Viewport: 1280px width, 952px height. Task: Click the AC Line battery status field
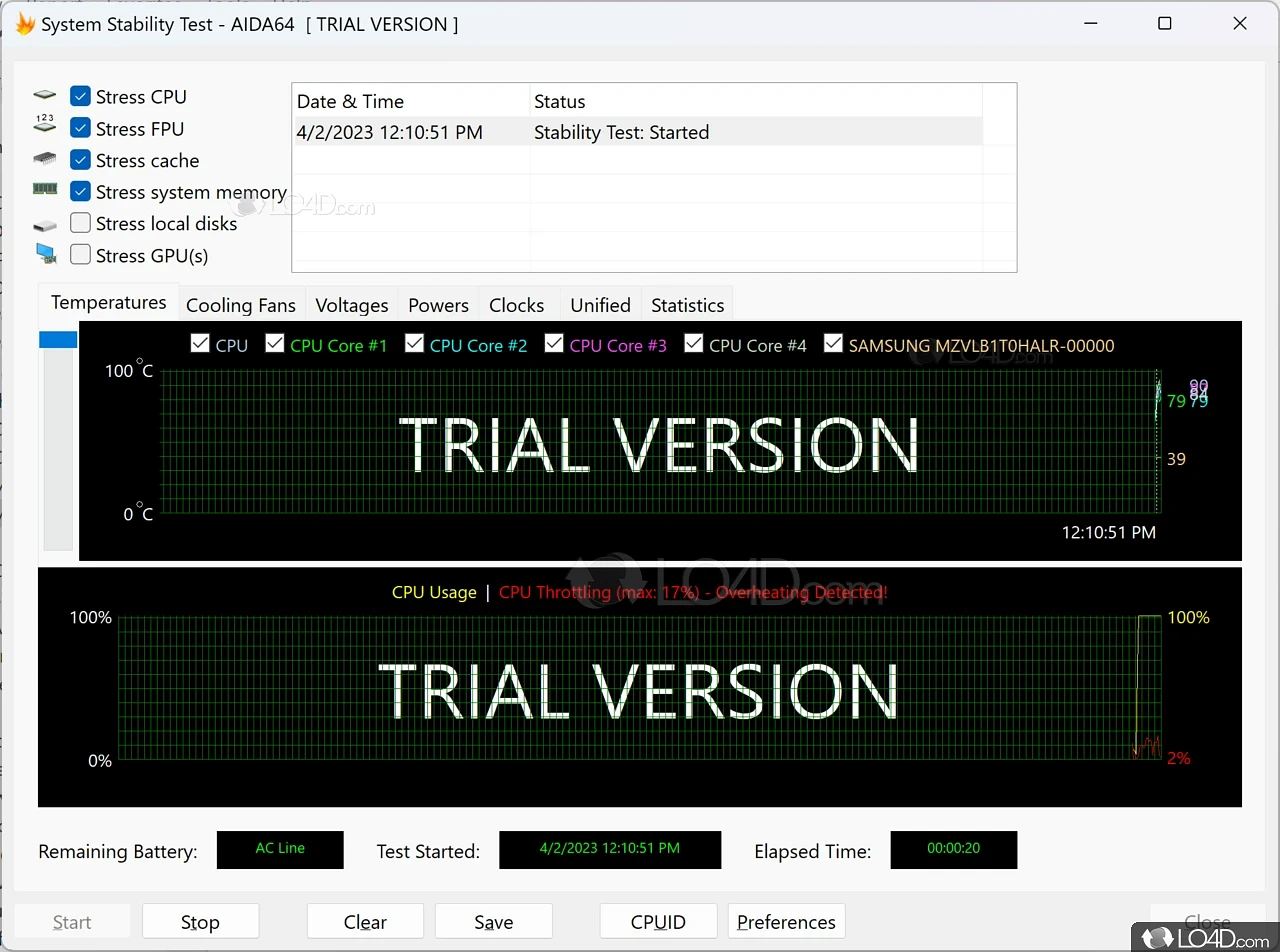click(x=280, y=849)
